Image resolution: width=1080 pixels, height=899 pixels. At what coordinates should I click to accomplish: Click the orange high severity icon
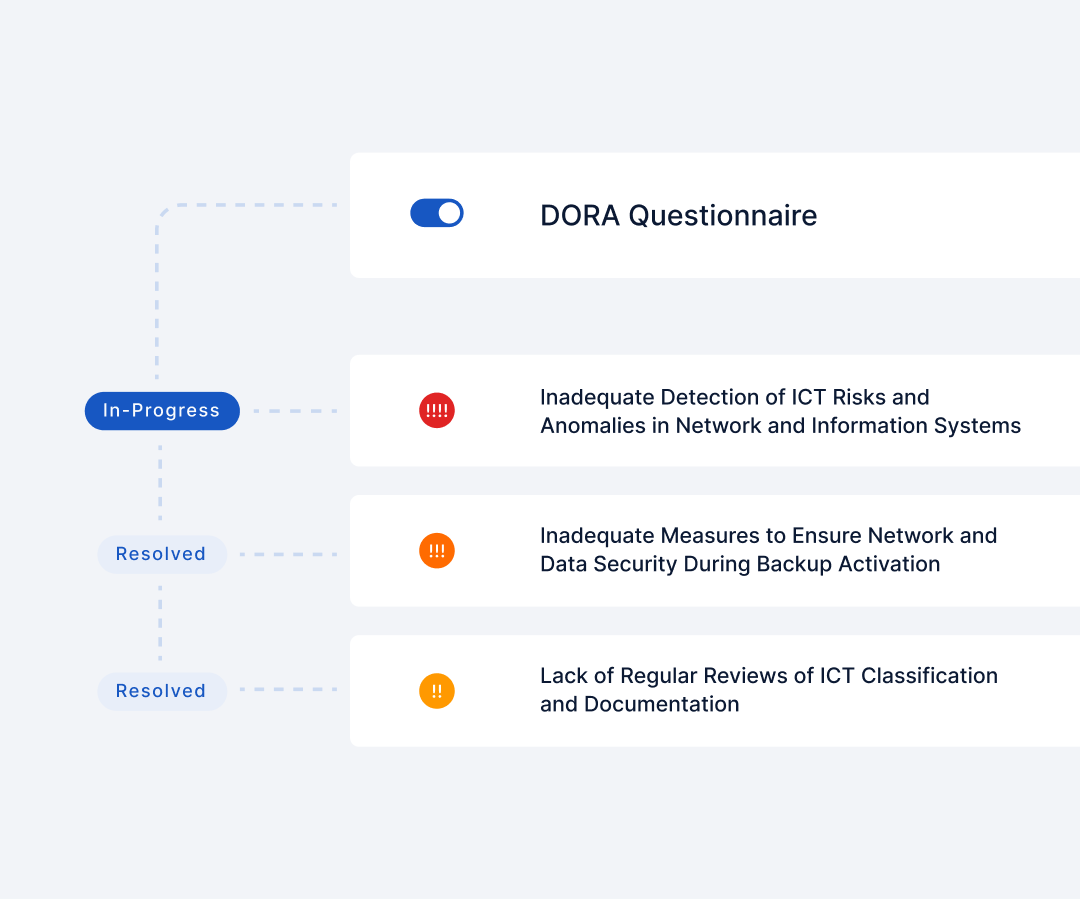[x=437, y=551]
